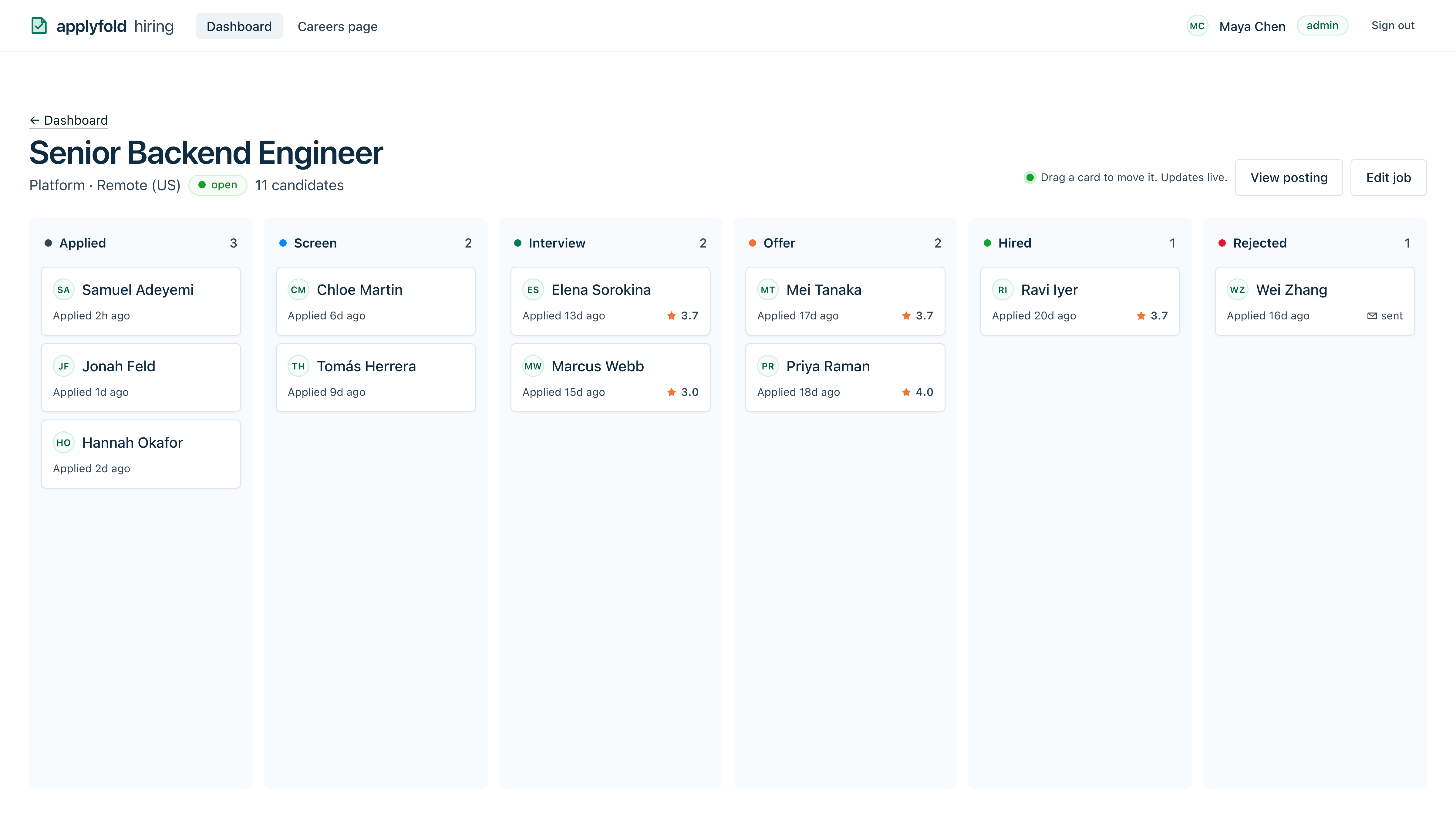This screenshot has height=819, width=1456.
Task: Open Tomás Herrera's candidate name
Action: pyautogui.click(x=366, y=366)
